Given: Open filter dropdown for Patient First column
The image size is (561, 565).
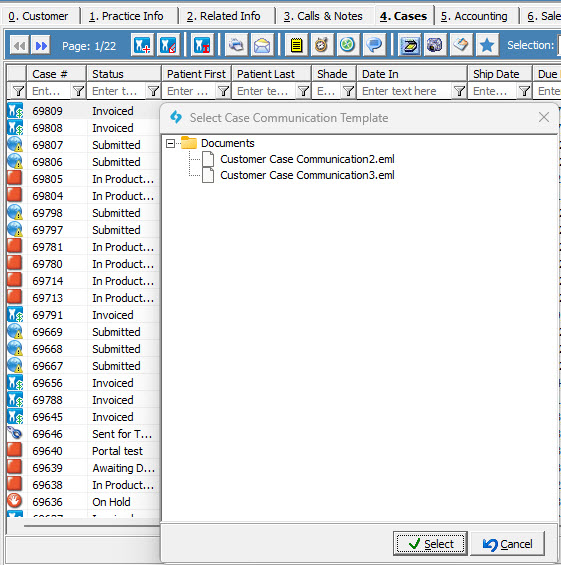Looking at the screenshot, I should [x=223, y=91].
